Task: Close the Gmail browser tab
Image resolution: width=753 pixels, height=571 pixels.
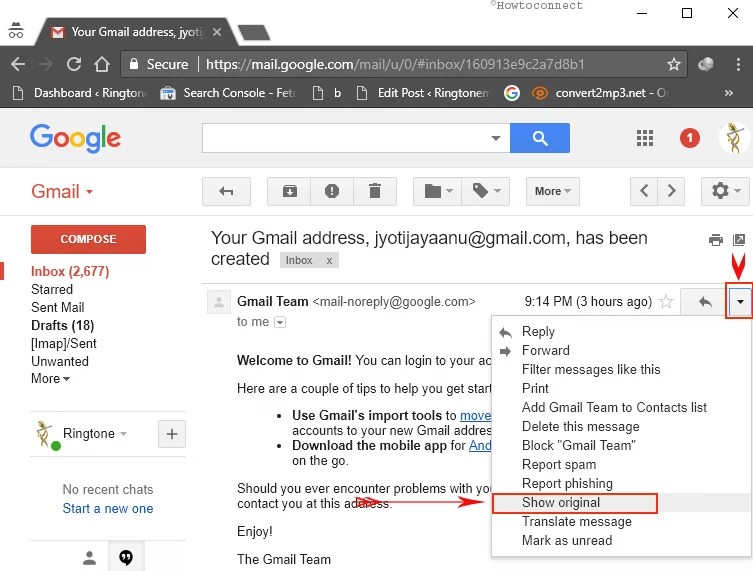Action: (x=217, y=32)
